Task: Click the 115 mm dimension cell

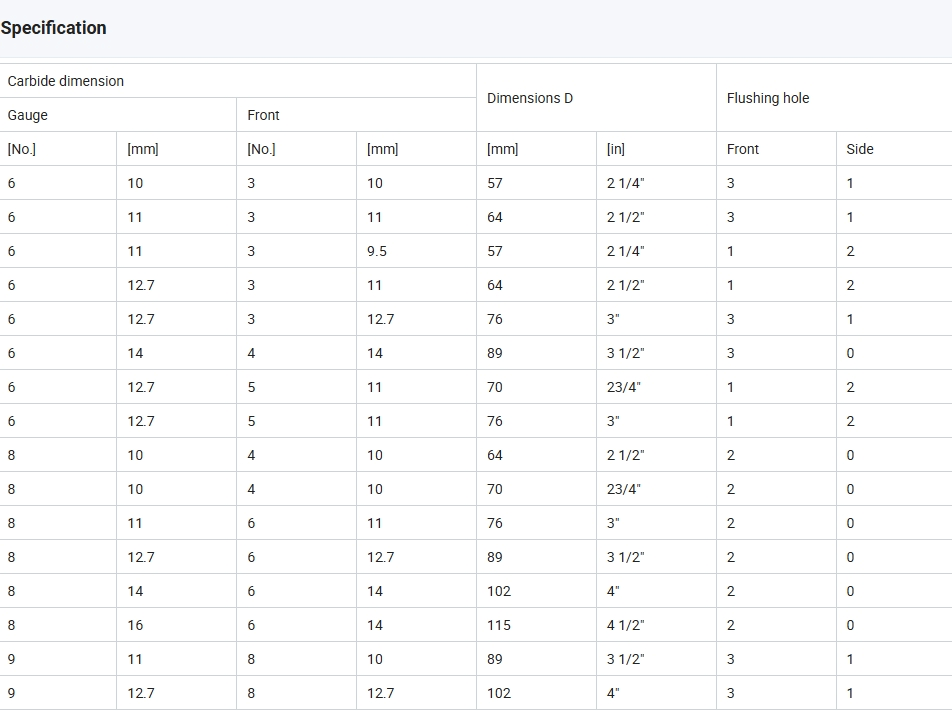Action: pos(537,625)
